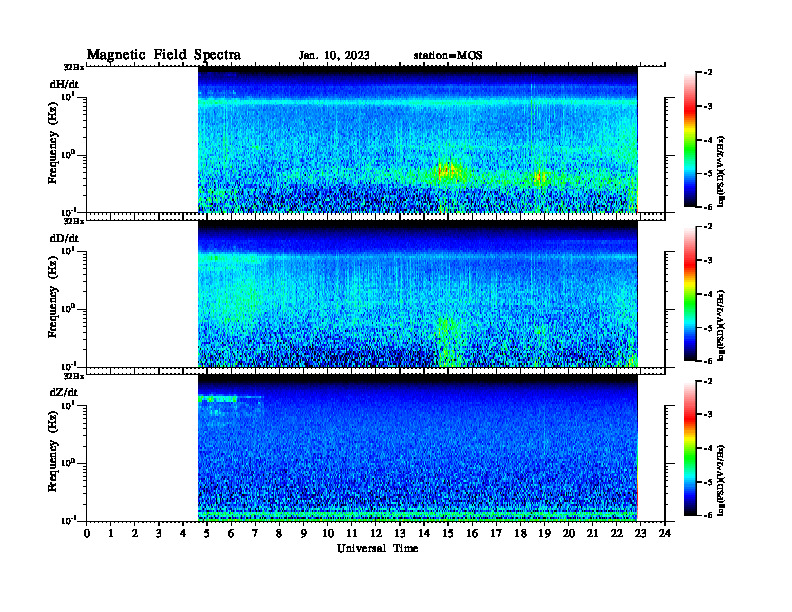Click the "Magnetic Field Spectra" title
The width and height of the screenshot is (792, 612).
(x=164, y=55)
